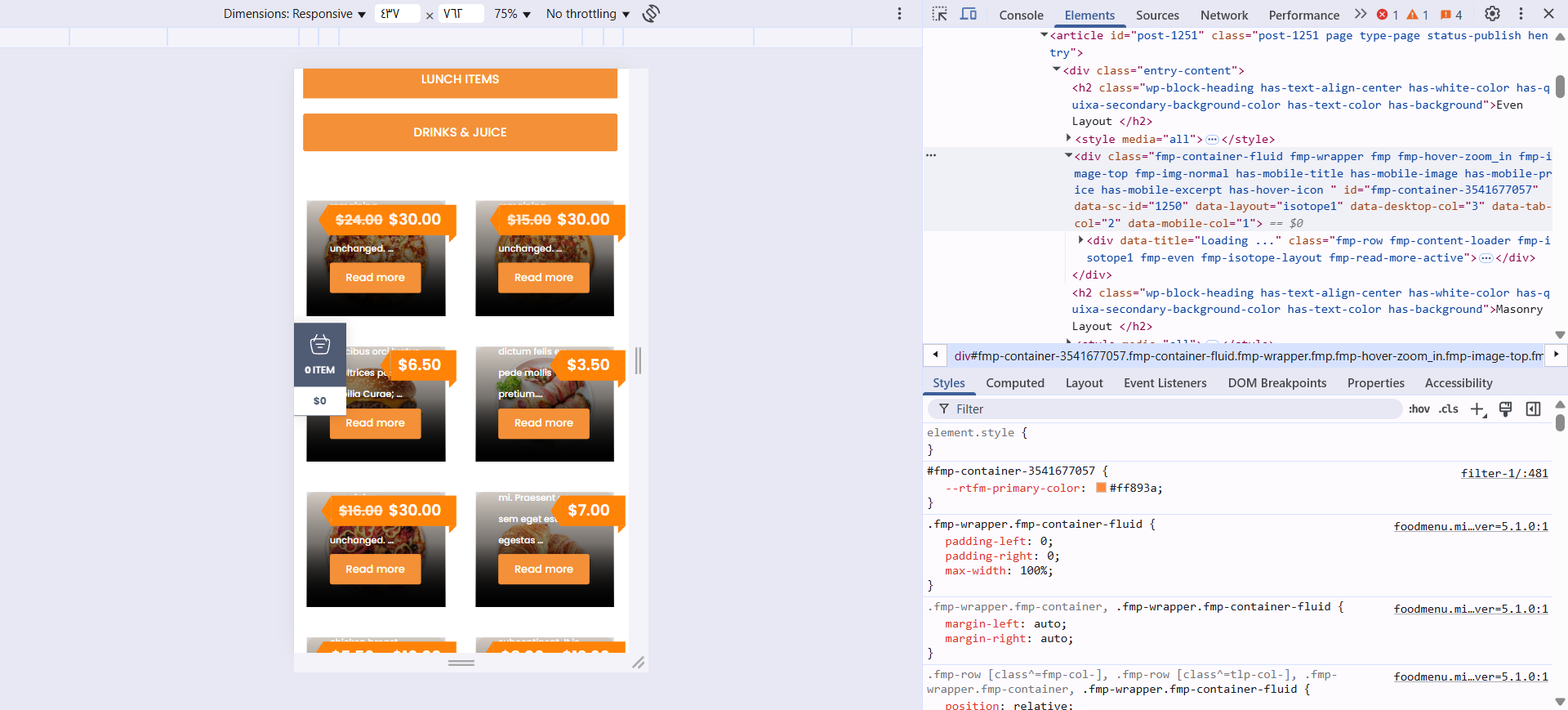Viewport: 1568px width, 710px height.
Task: Open the No throttling dropdown
Action: coord(587,14)
